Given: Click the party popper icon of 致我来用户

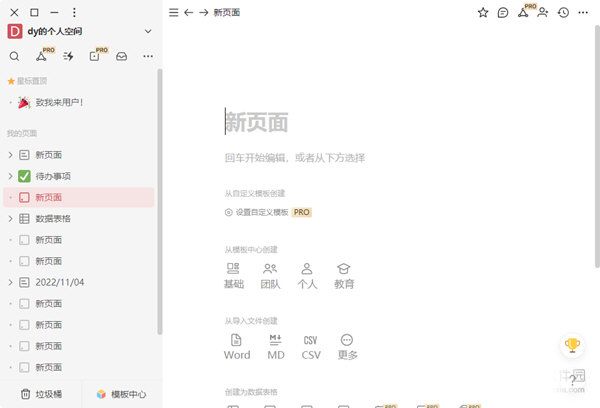Looking at the screenshot, I should (24, 102).
